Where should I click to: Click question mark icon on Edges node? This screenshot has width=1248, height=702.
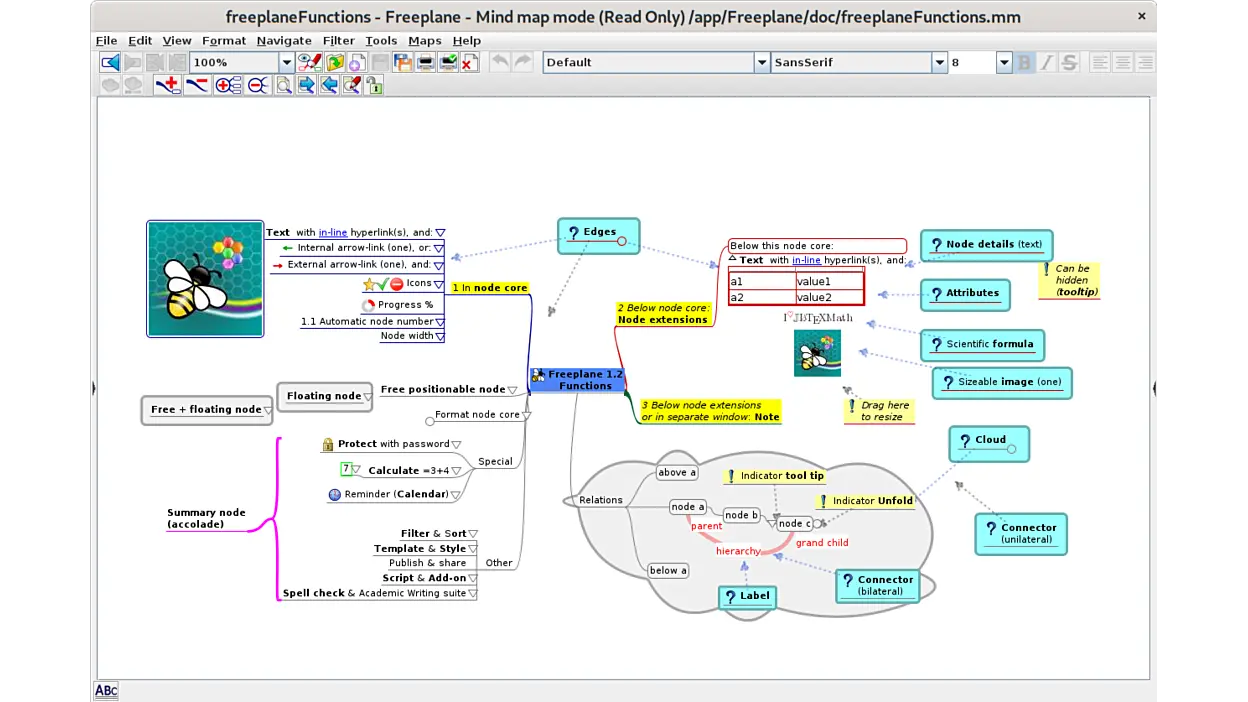coord(574,233)
